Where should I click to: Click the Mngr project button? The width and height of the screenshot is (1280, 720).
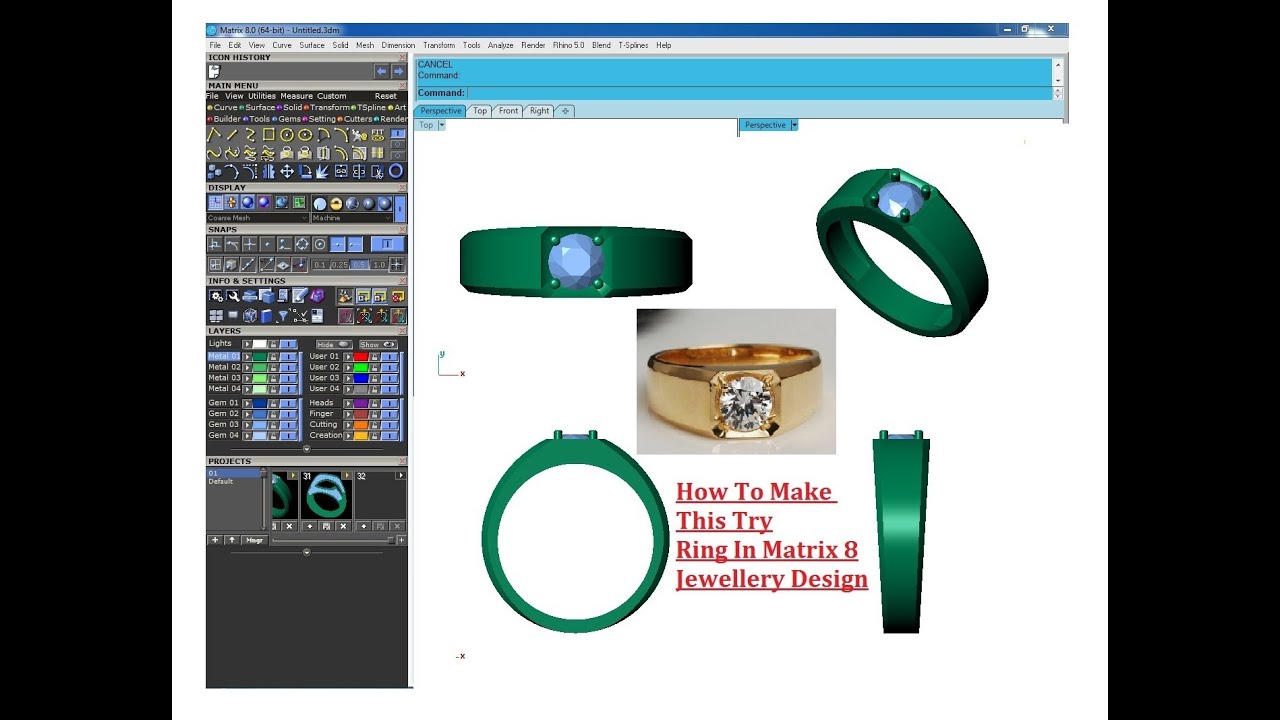pos(254,540)
